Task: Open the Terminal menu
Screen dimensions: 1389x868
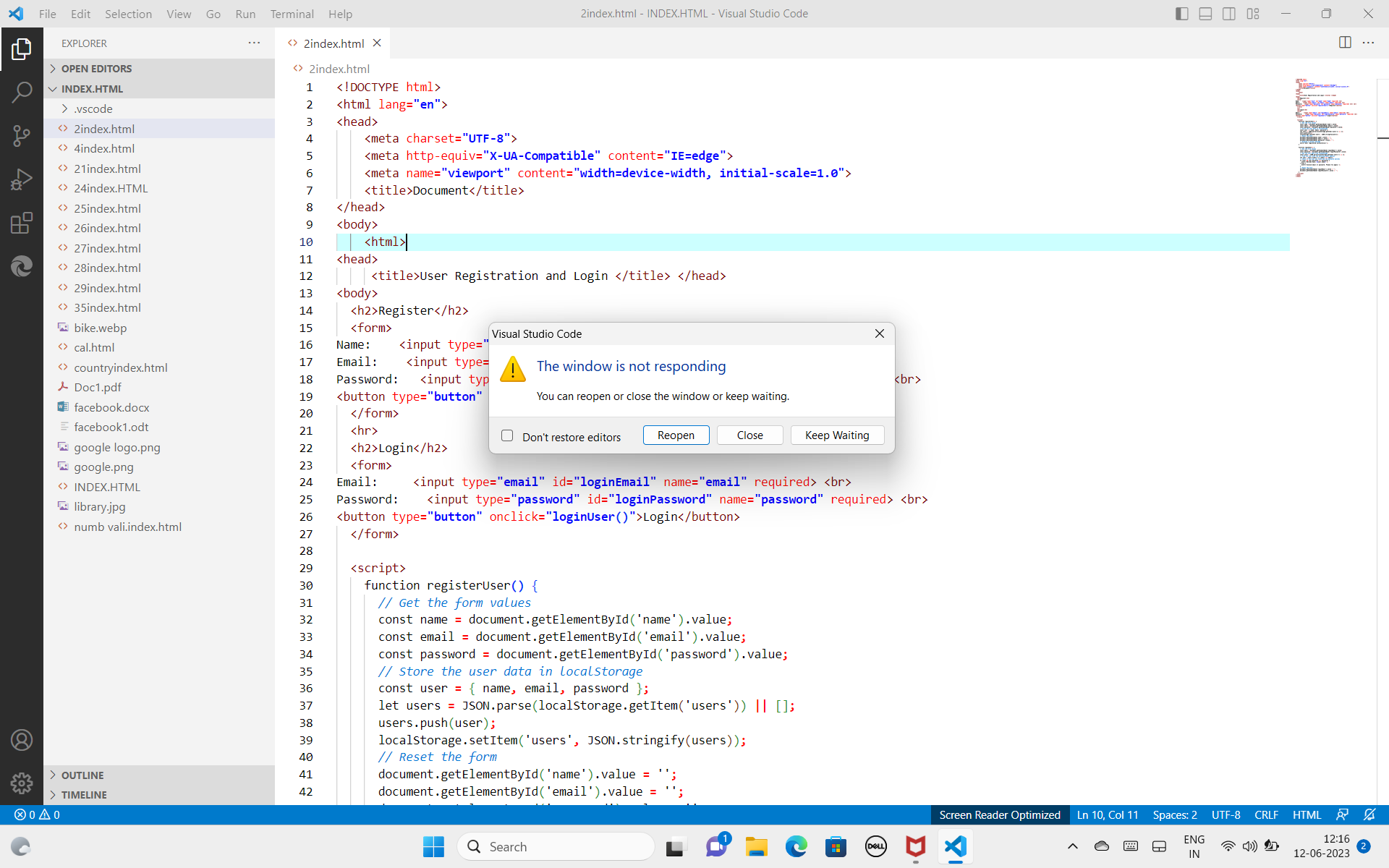Action: coord(292,14)
